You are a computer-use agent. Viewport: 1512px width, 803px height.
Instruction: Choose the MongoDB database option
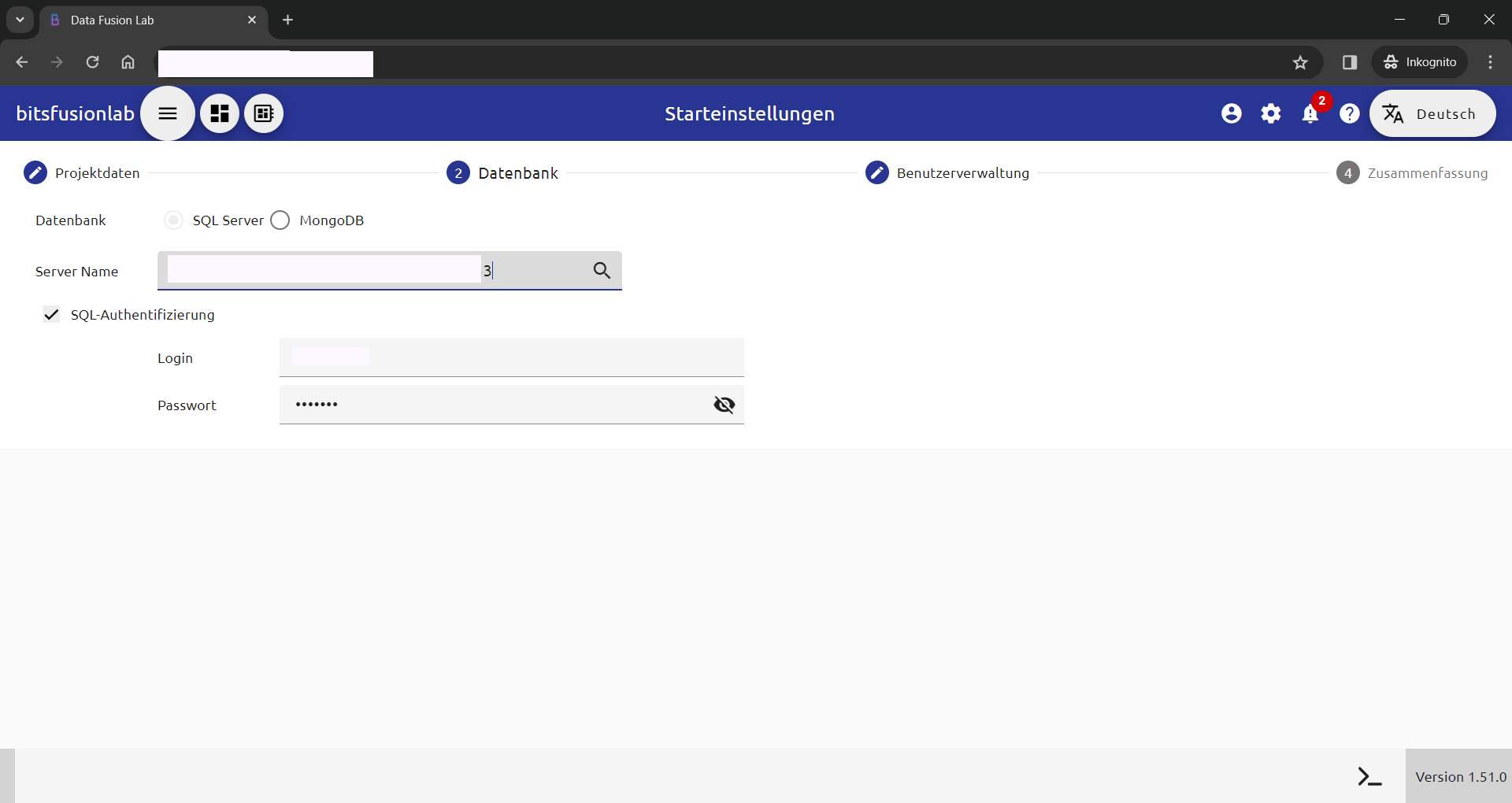pyautogui.click(x=280, y=220)
